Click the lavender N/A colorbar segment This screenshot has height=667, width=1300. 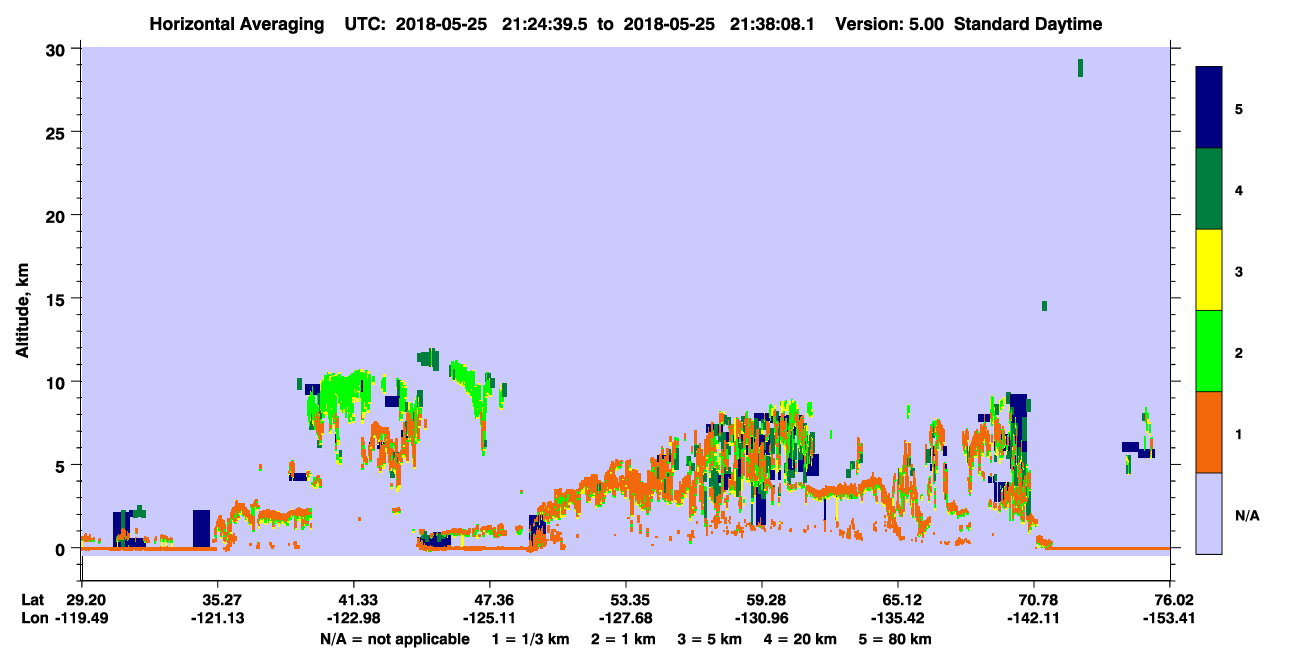pyautogui.click(x=1209, y=513)
